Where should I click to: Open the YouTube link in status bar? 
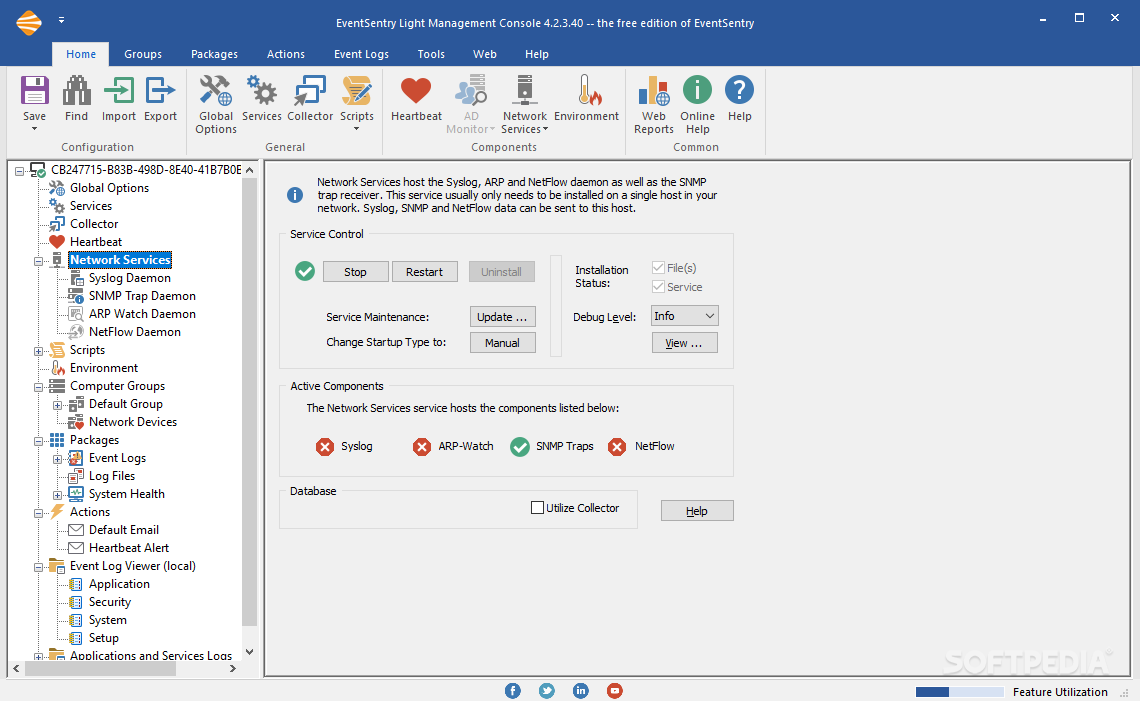(x=614, y=691)
